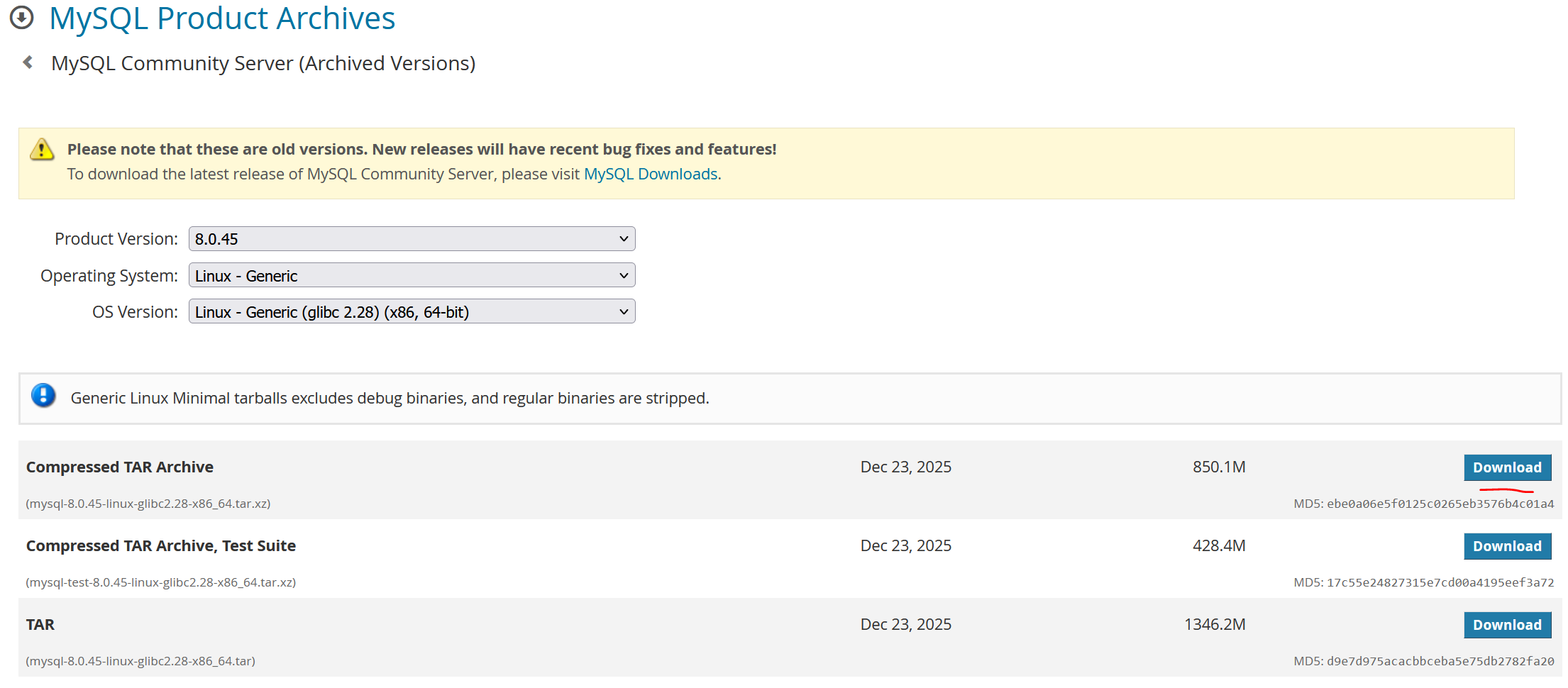Click the yellow warning triangle icon
Screen dimensions: 1568x688
pyautogui.click(x=42, y=149)
